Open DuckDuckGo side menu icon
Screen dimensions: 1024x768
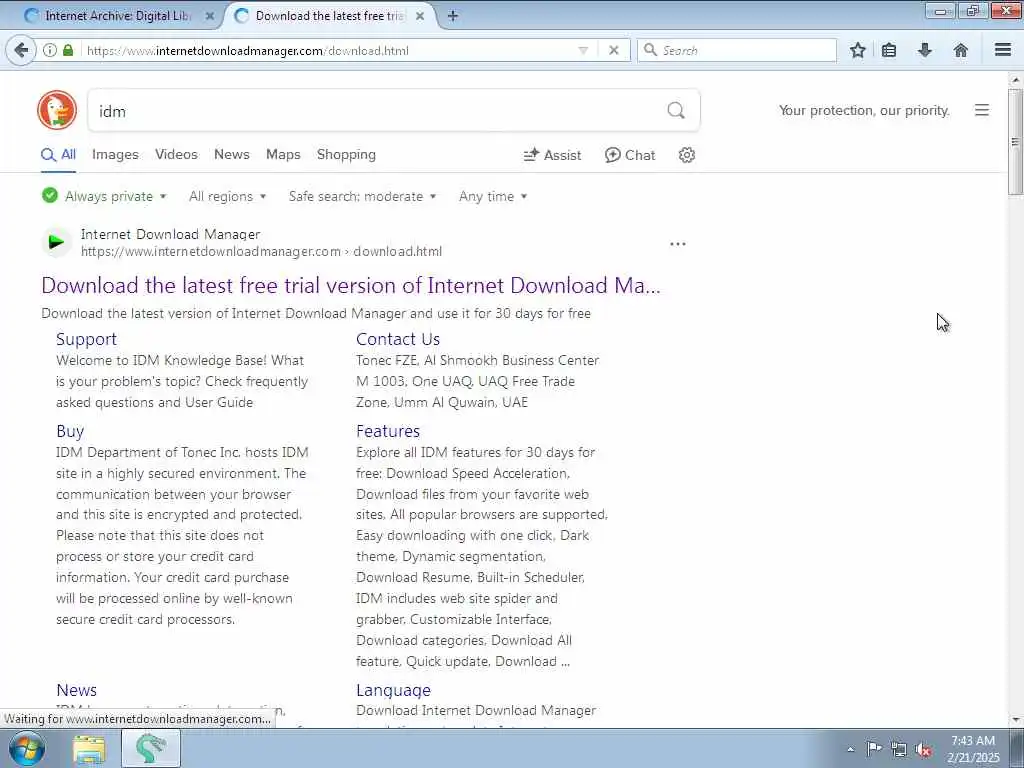(982, 110)
